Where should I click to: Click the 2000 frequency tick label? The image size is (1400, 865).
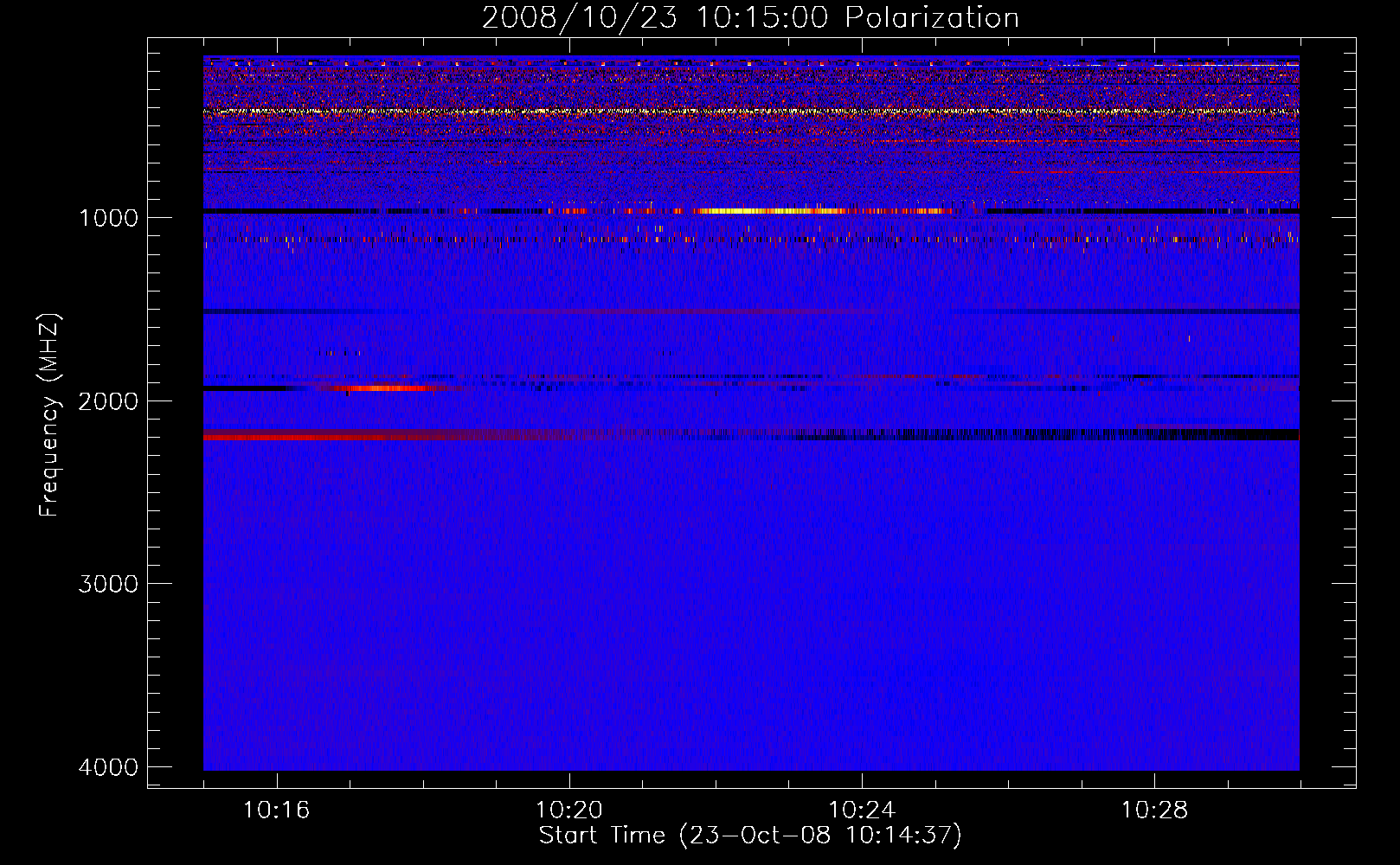point(108,401)
